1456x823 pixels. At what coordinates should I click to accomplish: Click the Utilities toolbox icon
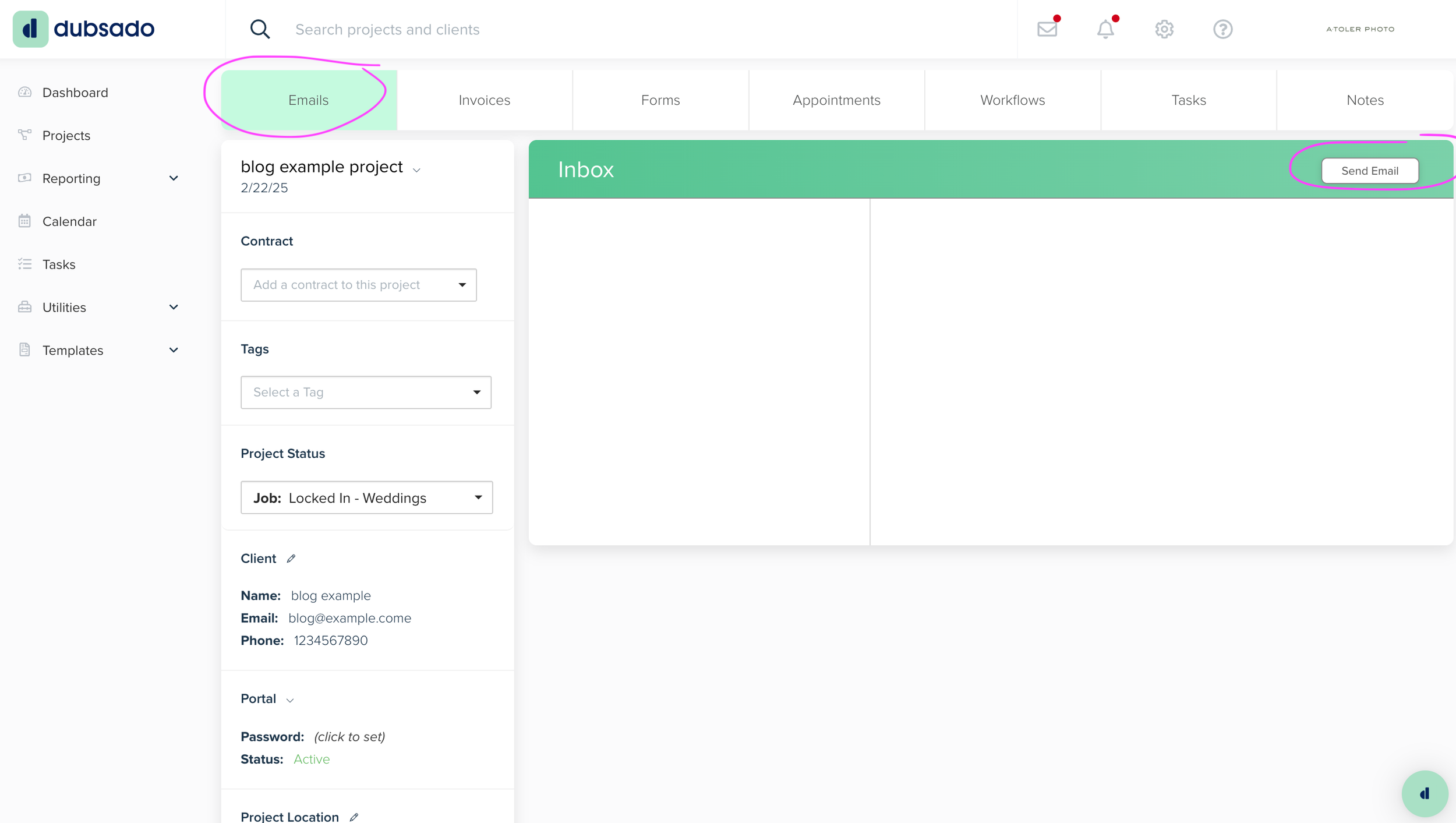[x=24, y=307]
